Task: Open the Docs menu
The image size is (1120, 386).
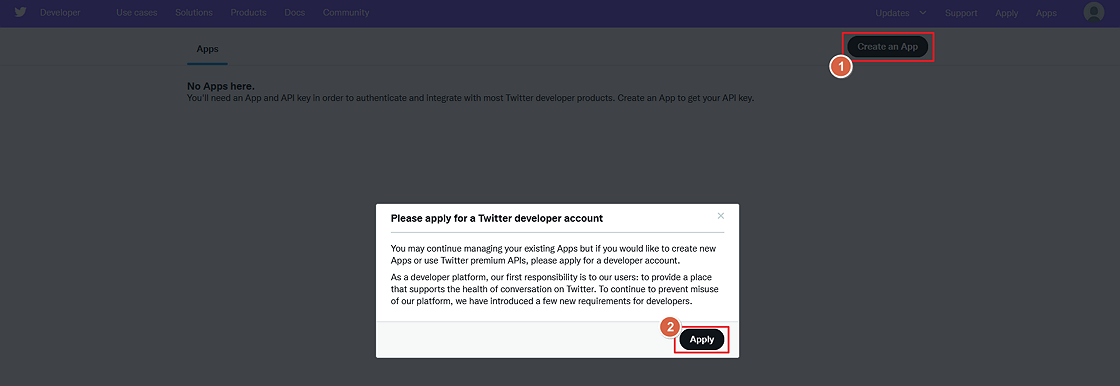Action: coord(295,13)
